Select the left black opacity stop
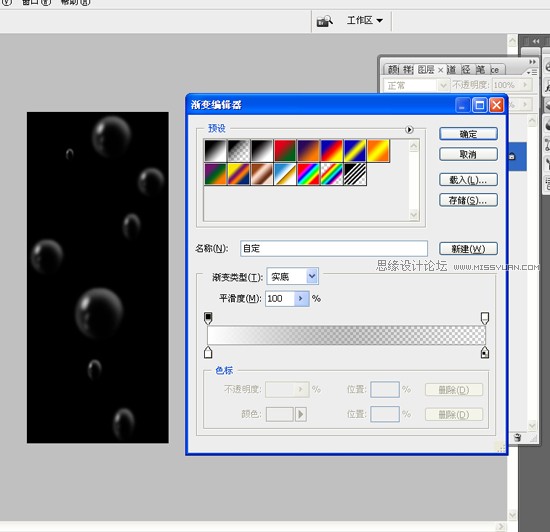Image resolution: width=550 pixels, height=532 pixels. point(208,318)
